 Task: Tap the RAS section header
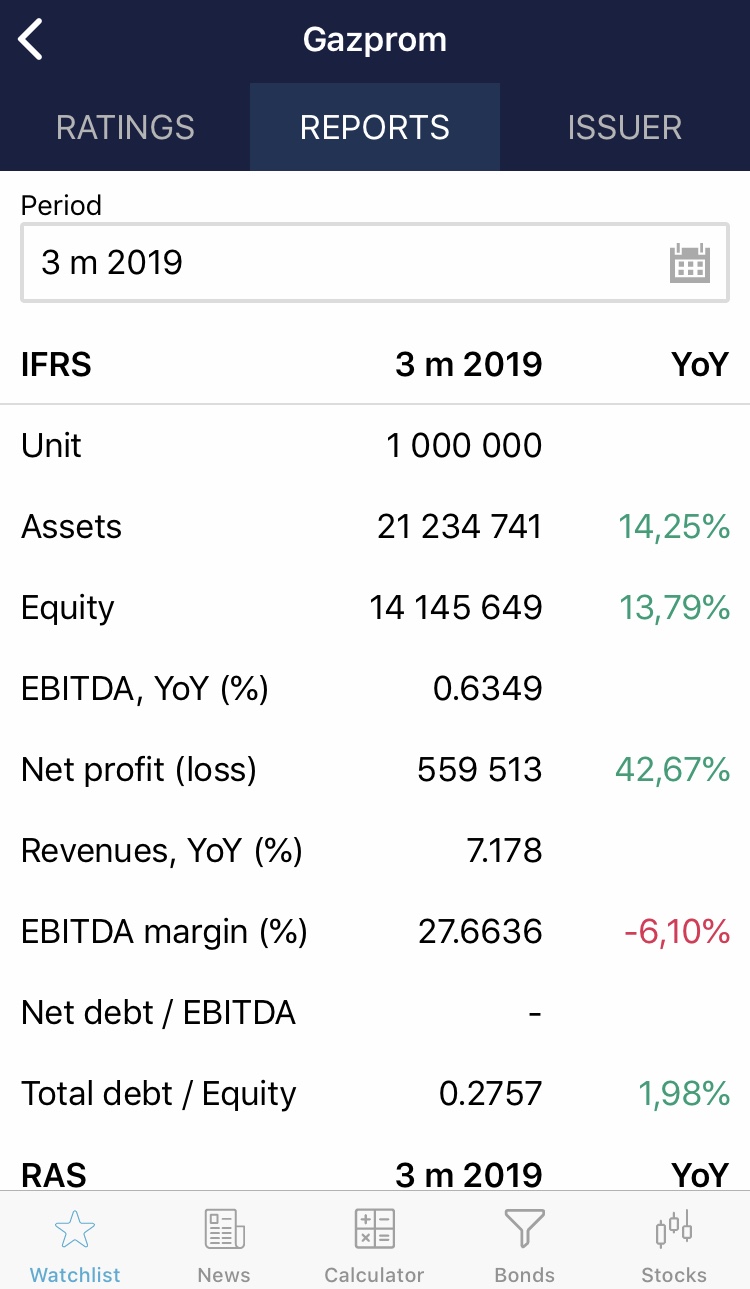(54, 1174)
